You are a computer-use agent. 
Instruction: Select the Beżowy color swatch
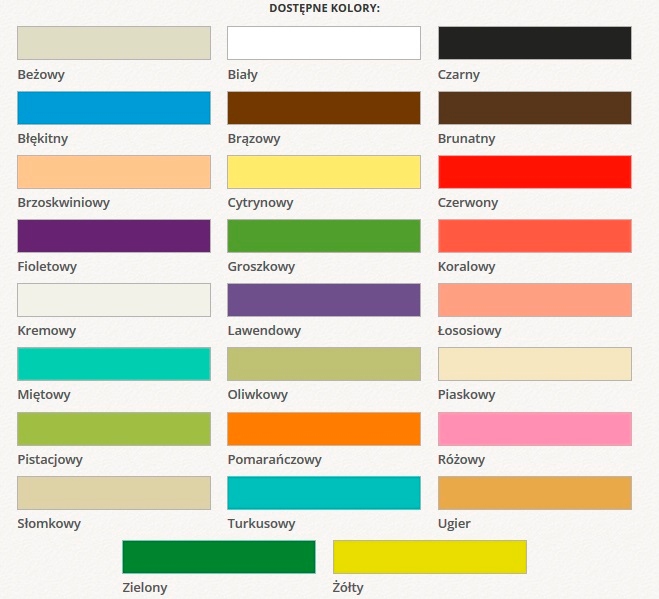point(114,43)
